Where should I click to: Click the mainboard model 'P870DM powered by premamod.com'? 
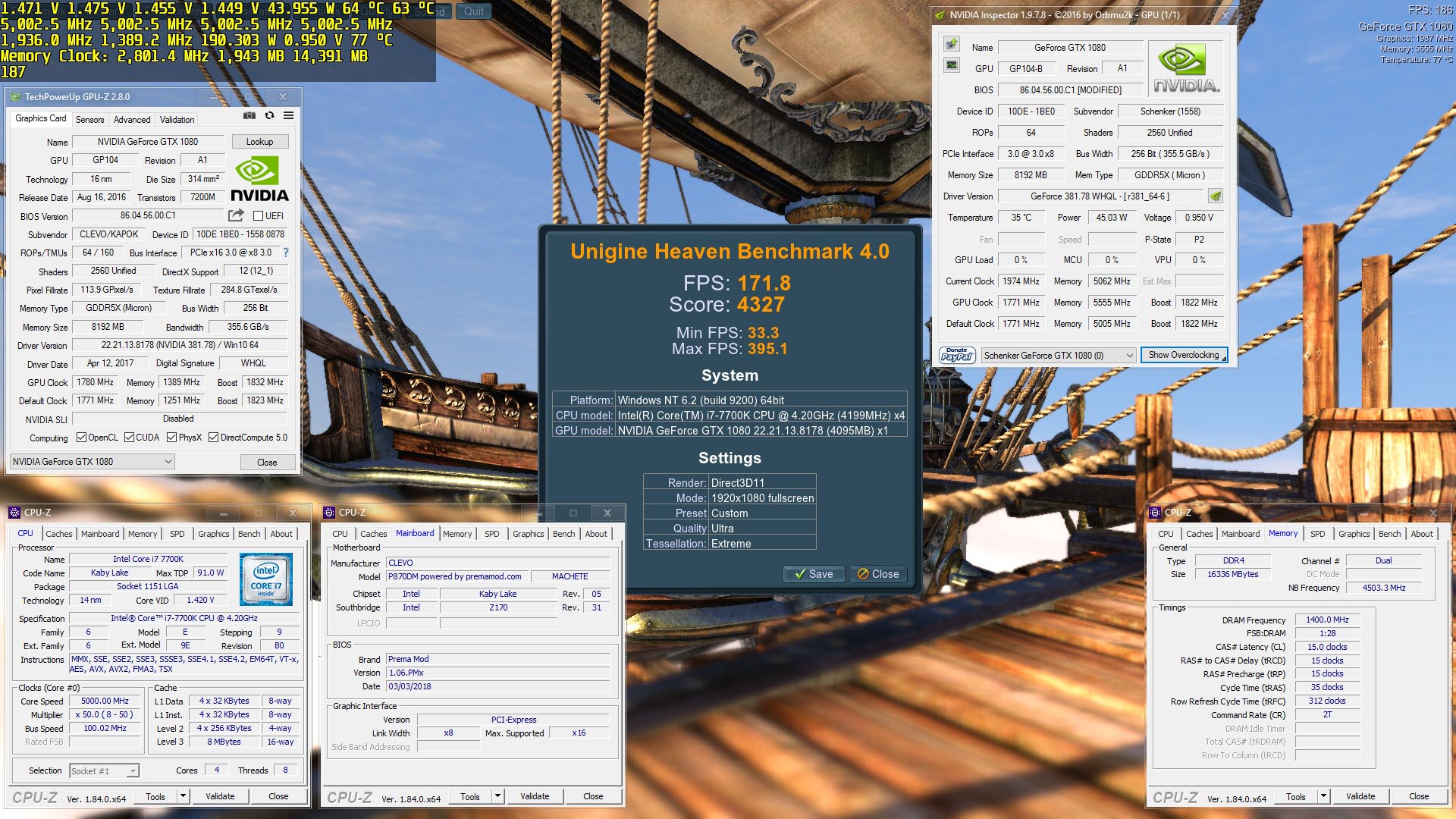tap(455, 577)
